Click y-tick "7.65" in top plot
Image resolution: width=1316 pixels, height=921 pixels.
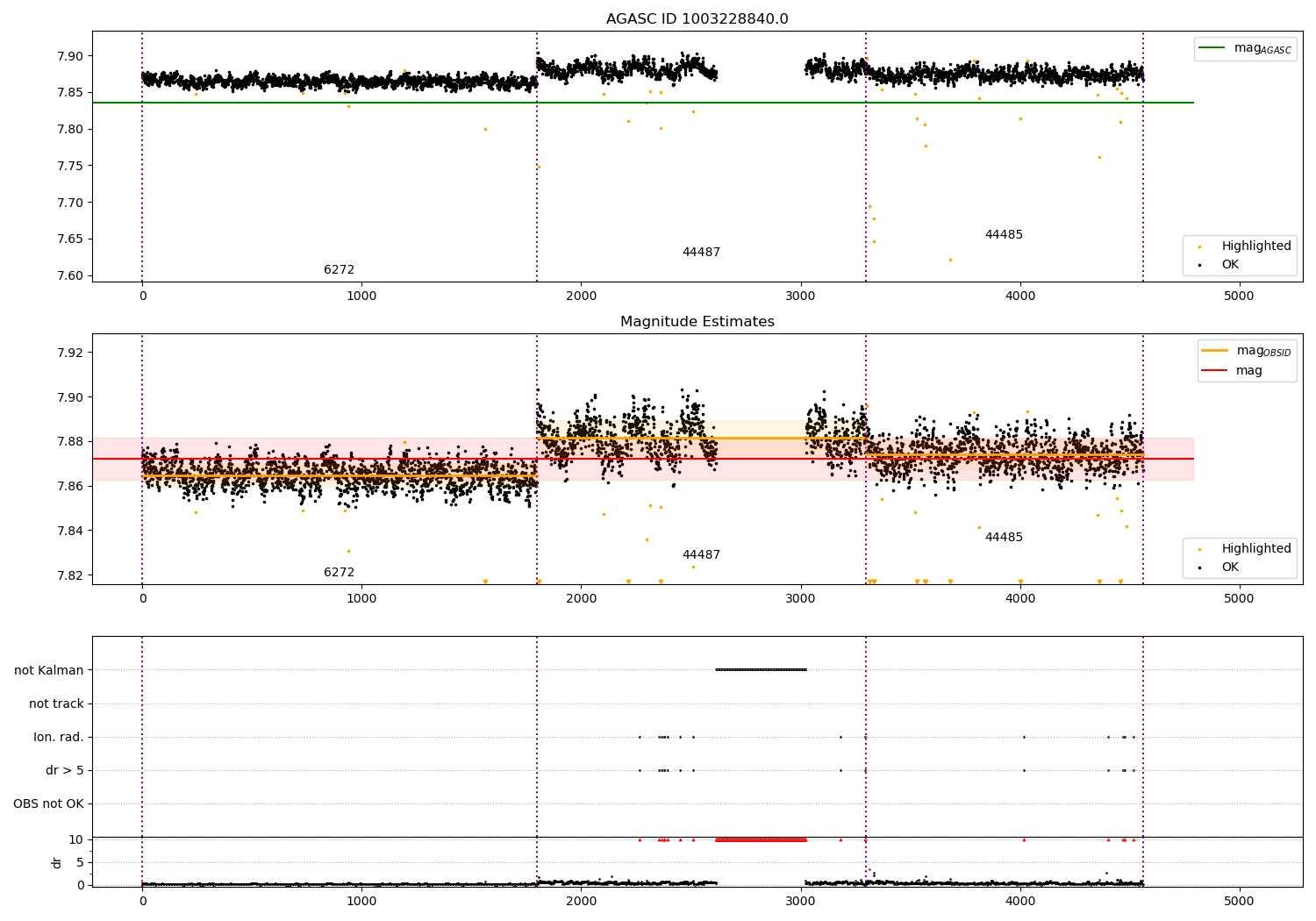pos(69,239)
